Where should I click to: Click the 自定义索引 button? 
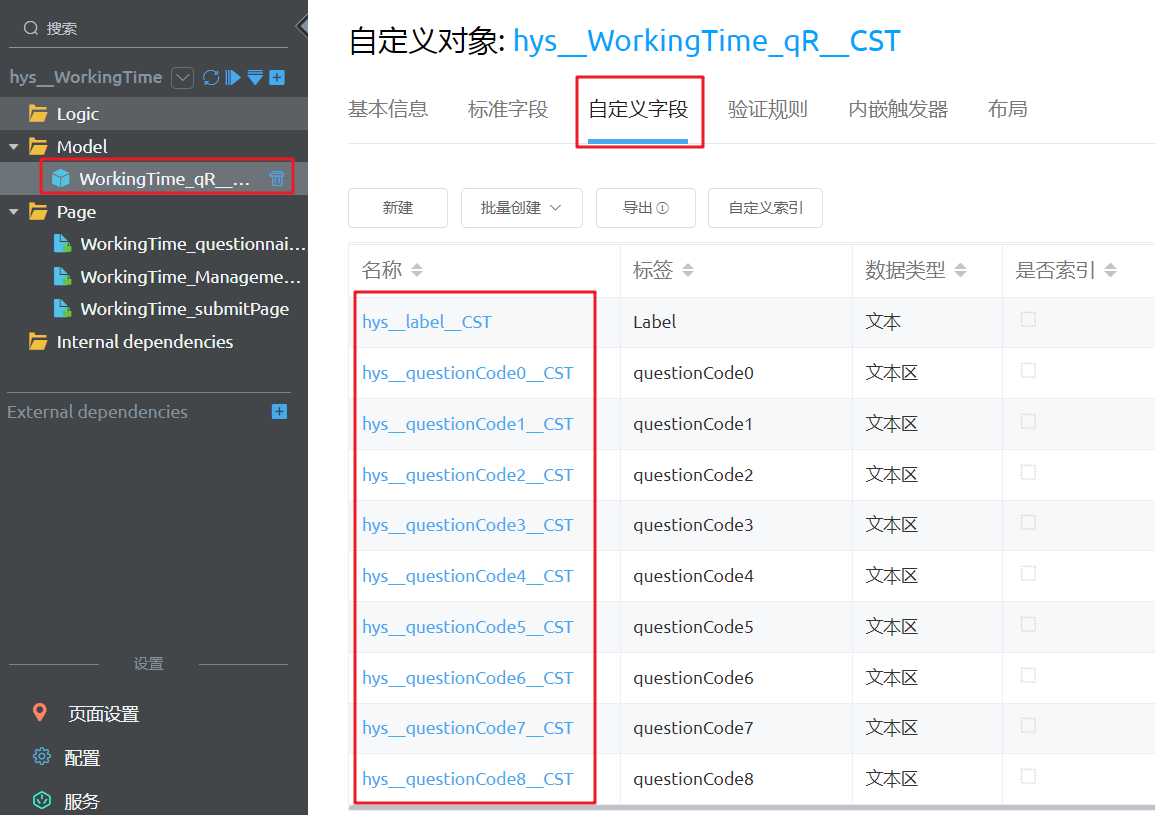[x=765, y=208]
